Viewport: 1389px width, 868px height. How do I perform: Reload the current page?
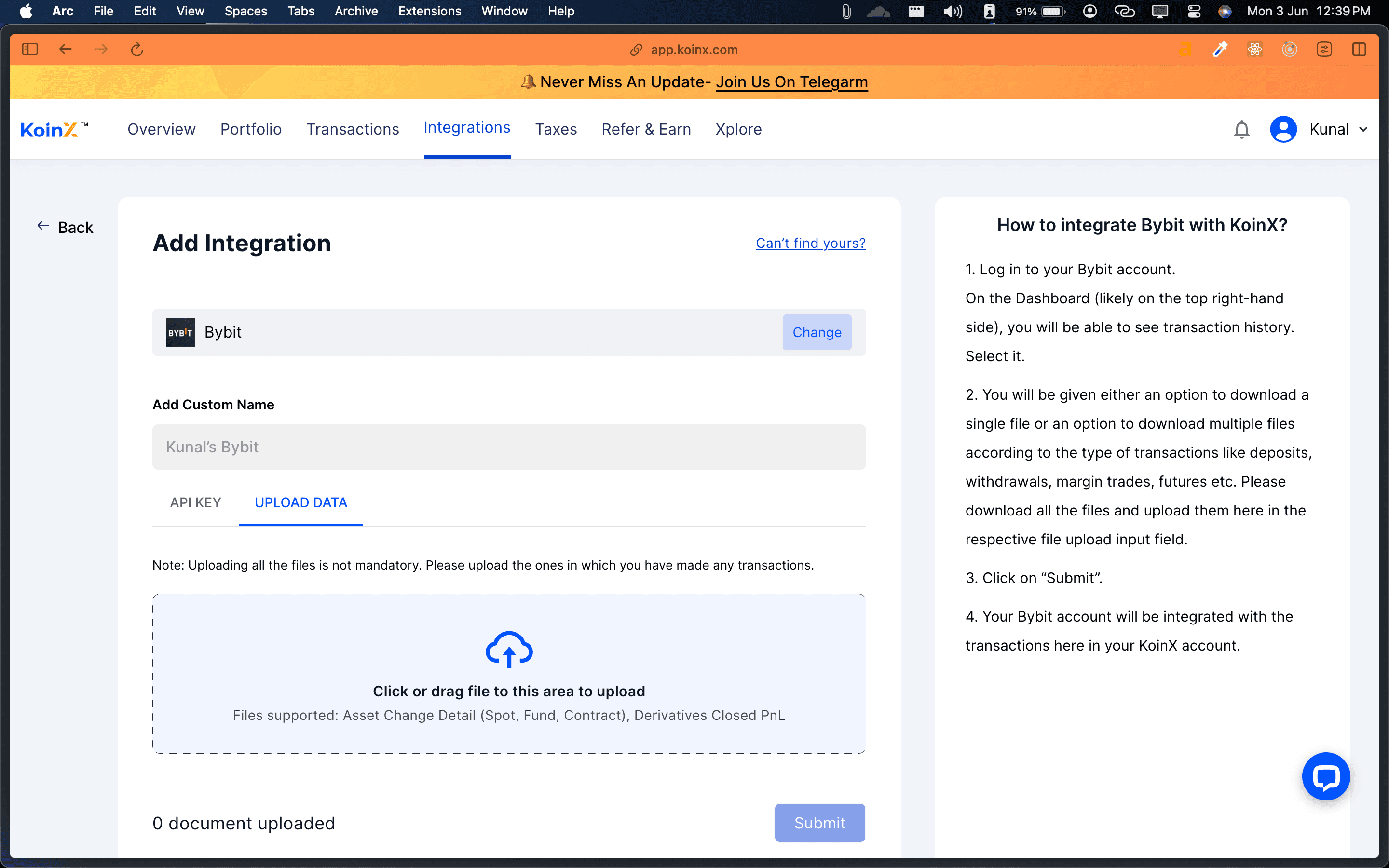click(136, 49)
